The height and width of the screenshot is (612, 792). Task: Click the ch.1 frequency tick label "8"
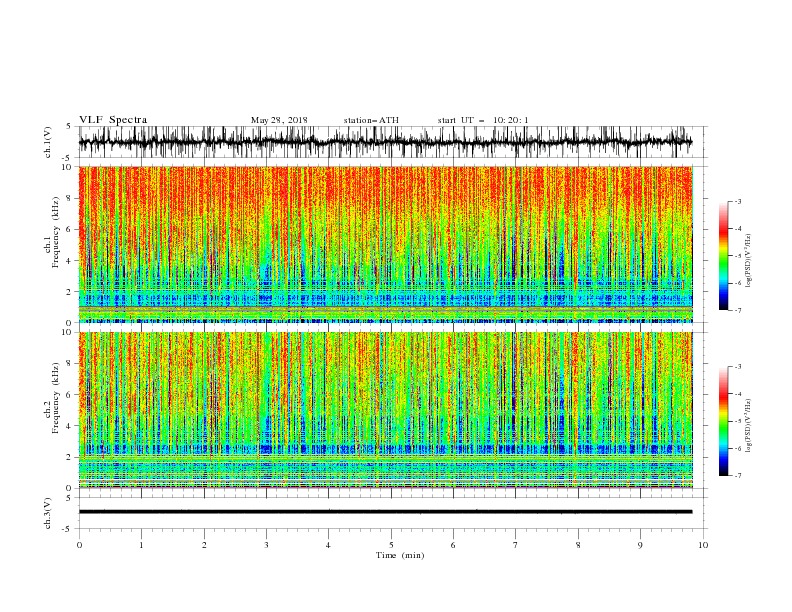[x=70, y=198]
